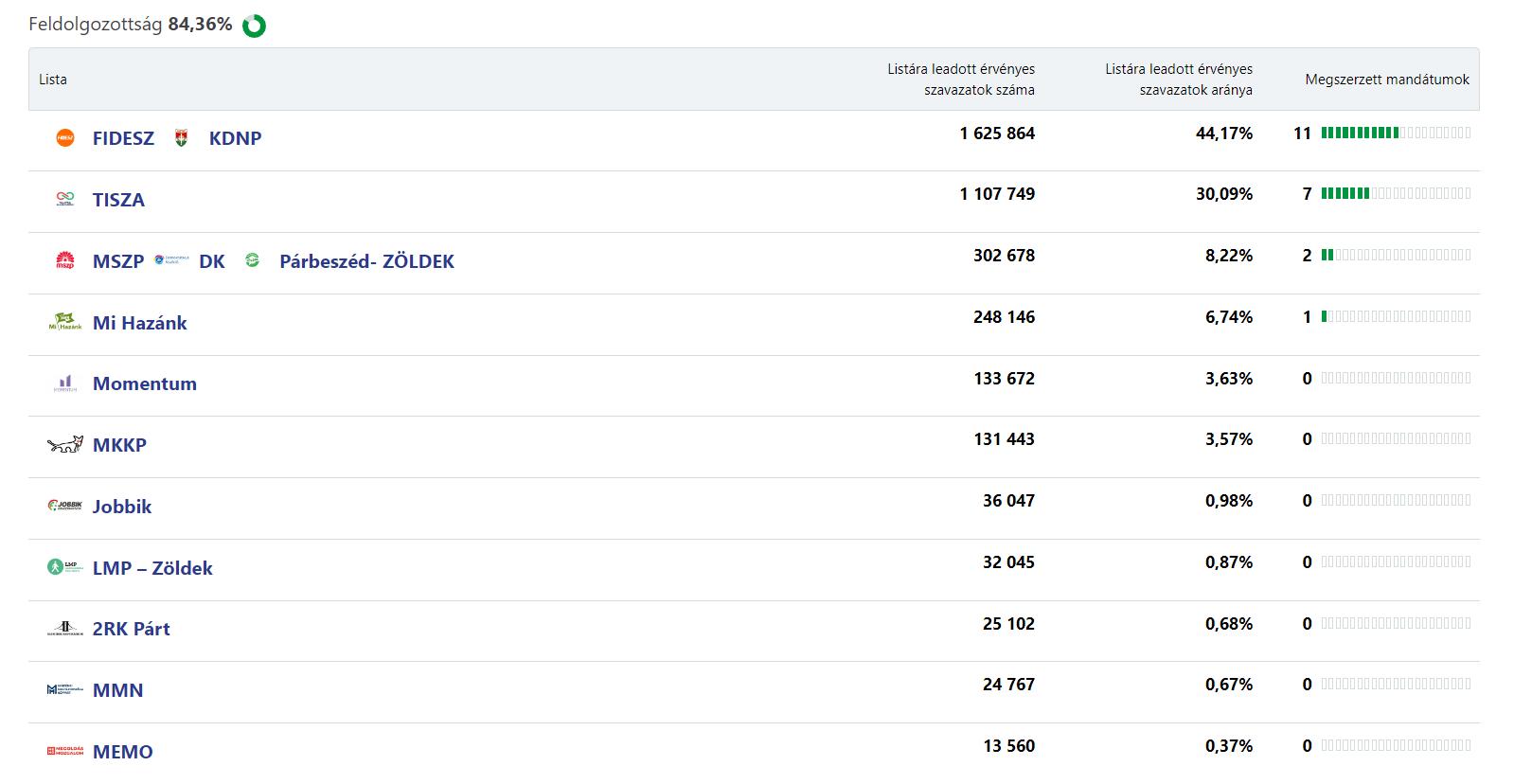This screenshot has height=784, width=1514.
Task: Click the Momentum party logo
Action: tap(65, 383)
